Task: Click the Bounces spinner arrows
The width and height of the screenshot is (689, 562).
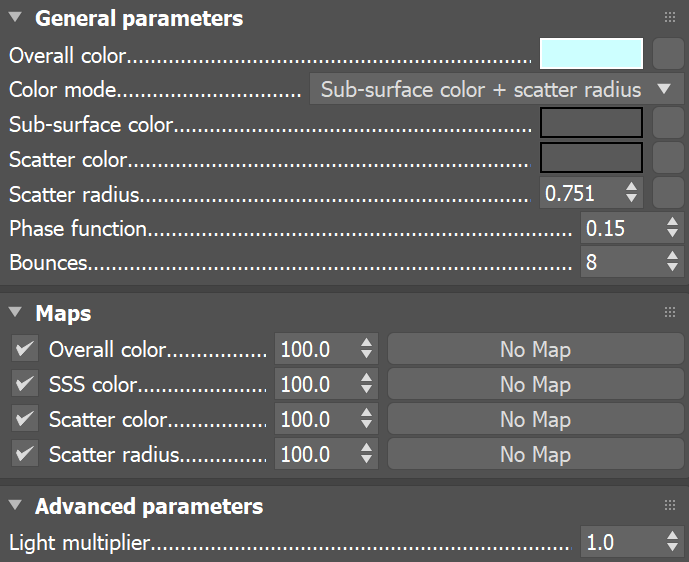Action: [x=672, y=262]
